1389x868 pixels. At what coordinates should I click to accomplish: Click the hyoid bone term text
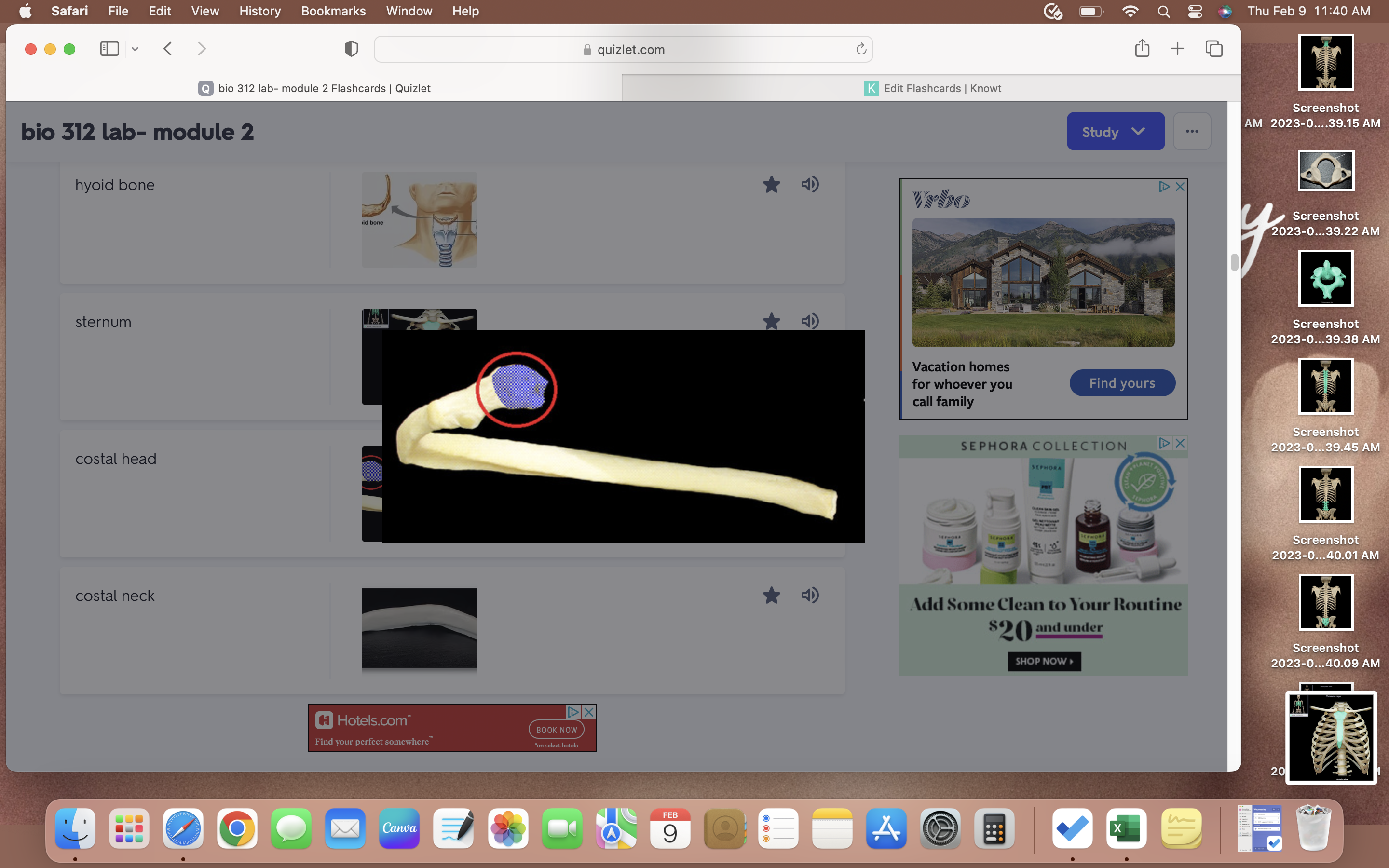click(115, 185)
